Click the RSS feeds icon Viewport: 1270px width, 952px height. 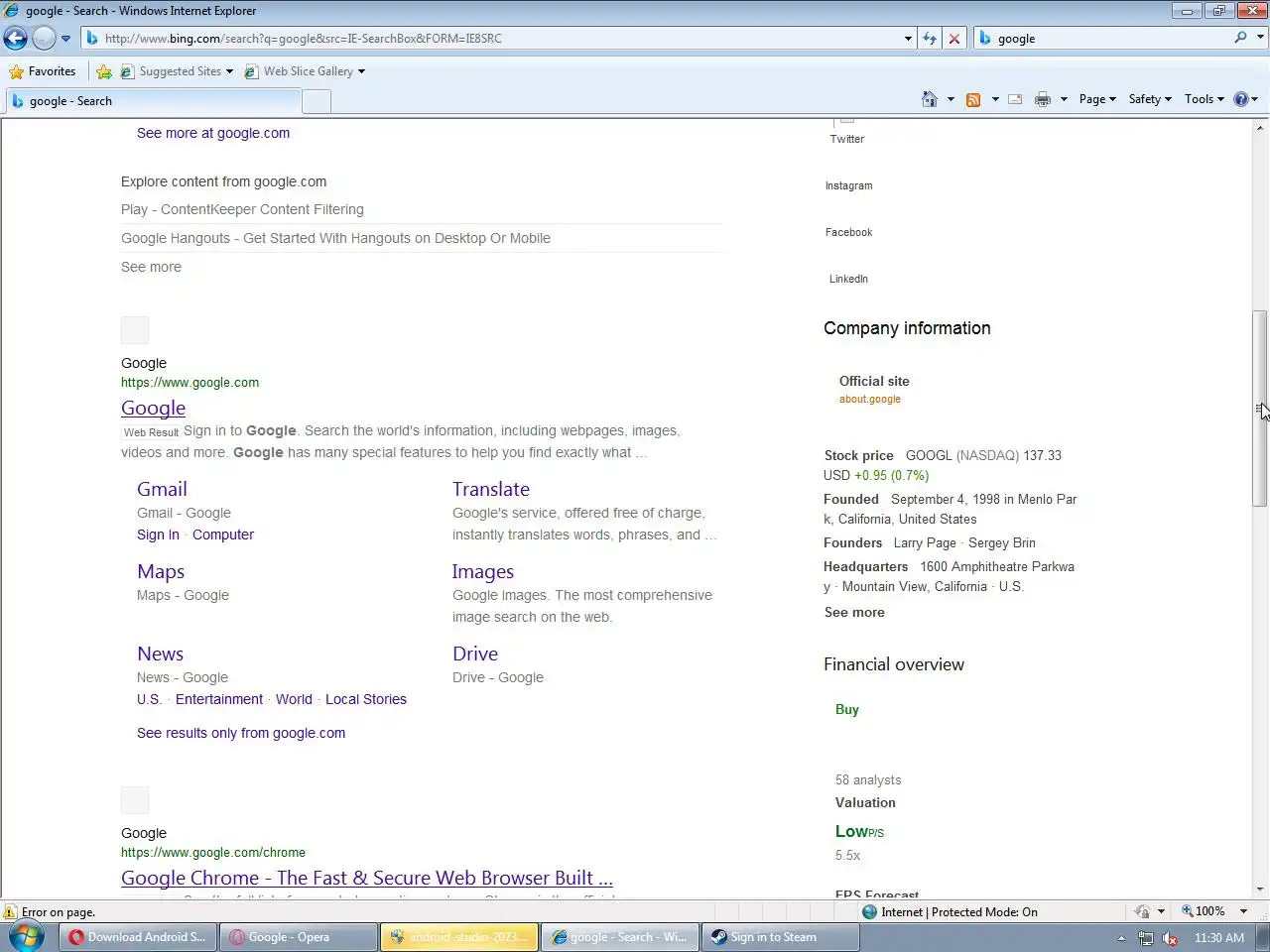click(973, 99)
